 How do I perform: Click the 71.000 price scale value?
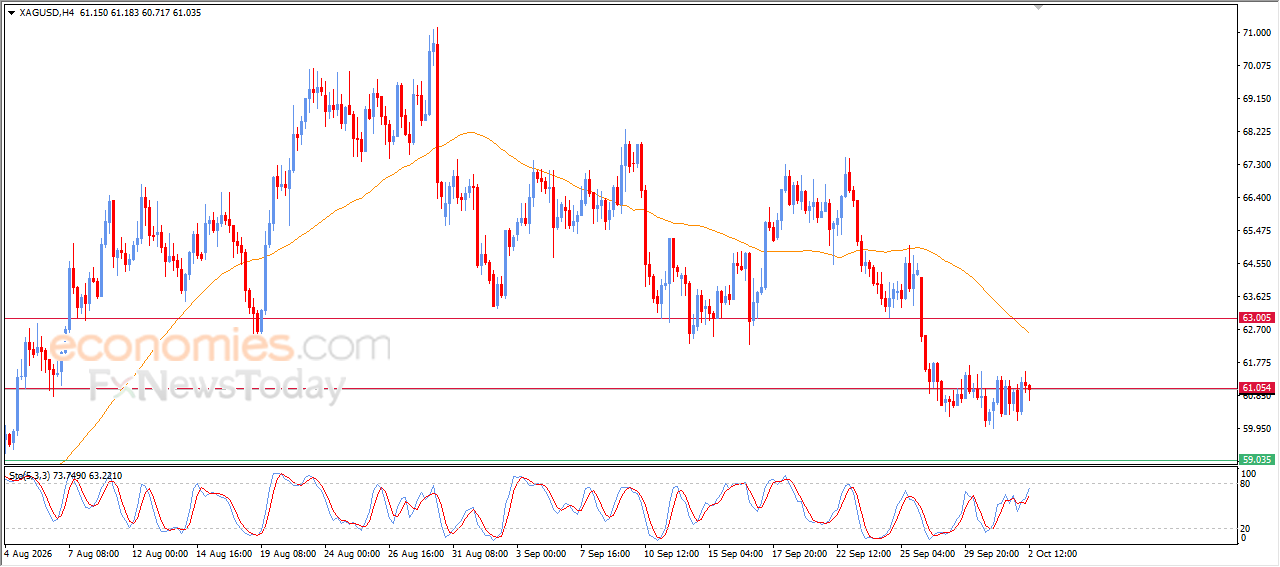[x=1256, y=33]
